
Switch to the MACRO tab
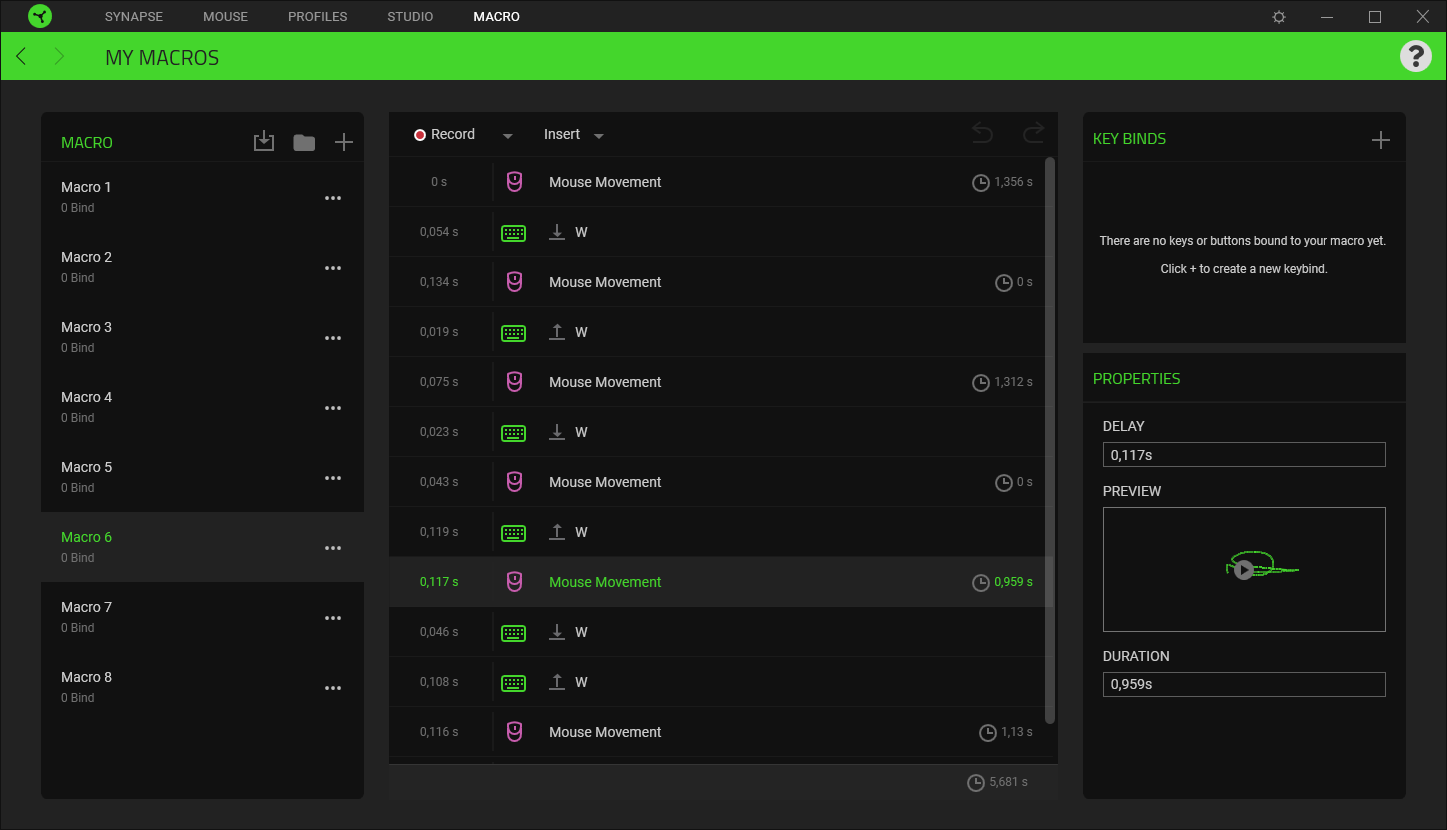click(497, 17)
